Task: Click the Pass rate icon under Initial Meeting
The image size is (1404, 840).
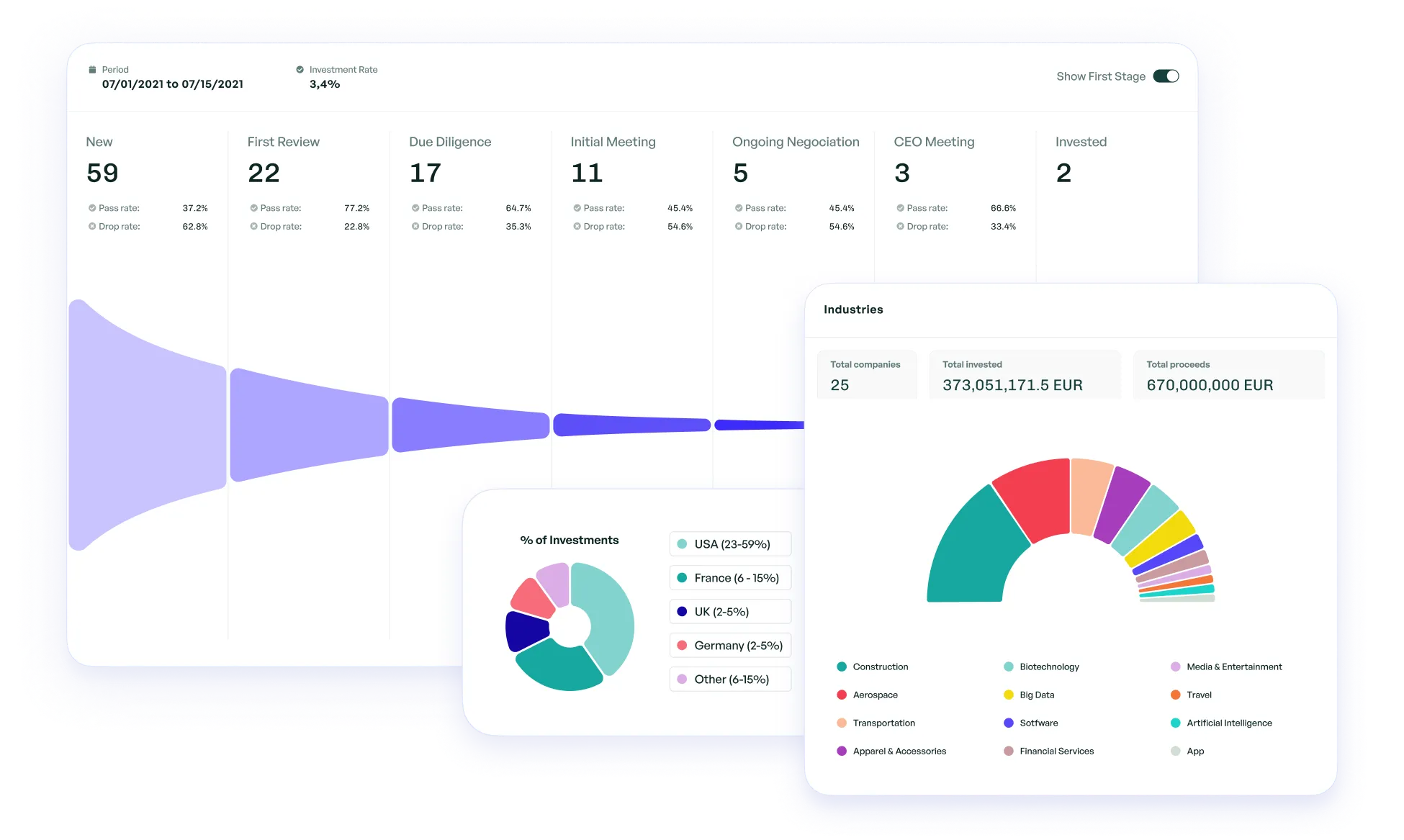Action: point(577,208)
